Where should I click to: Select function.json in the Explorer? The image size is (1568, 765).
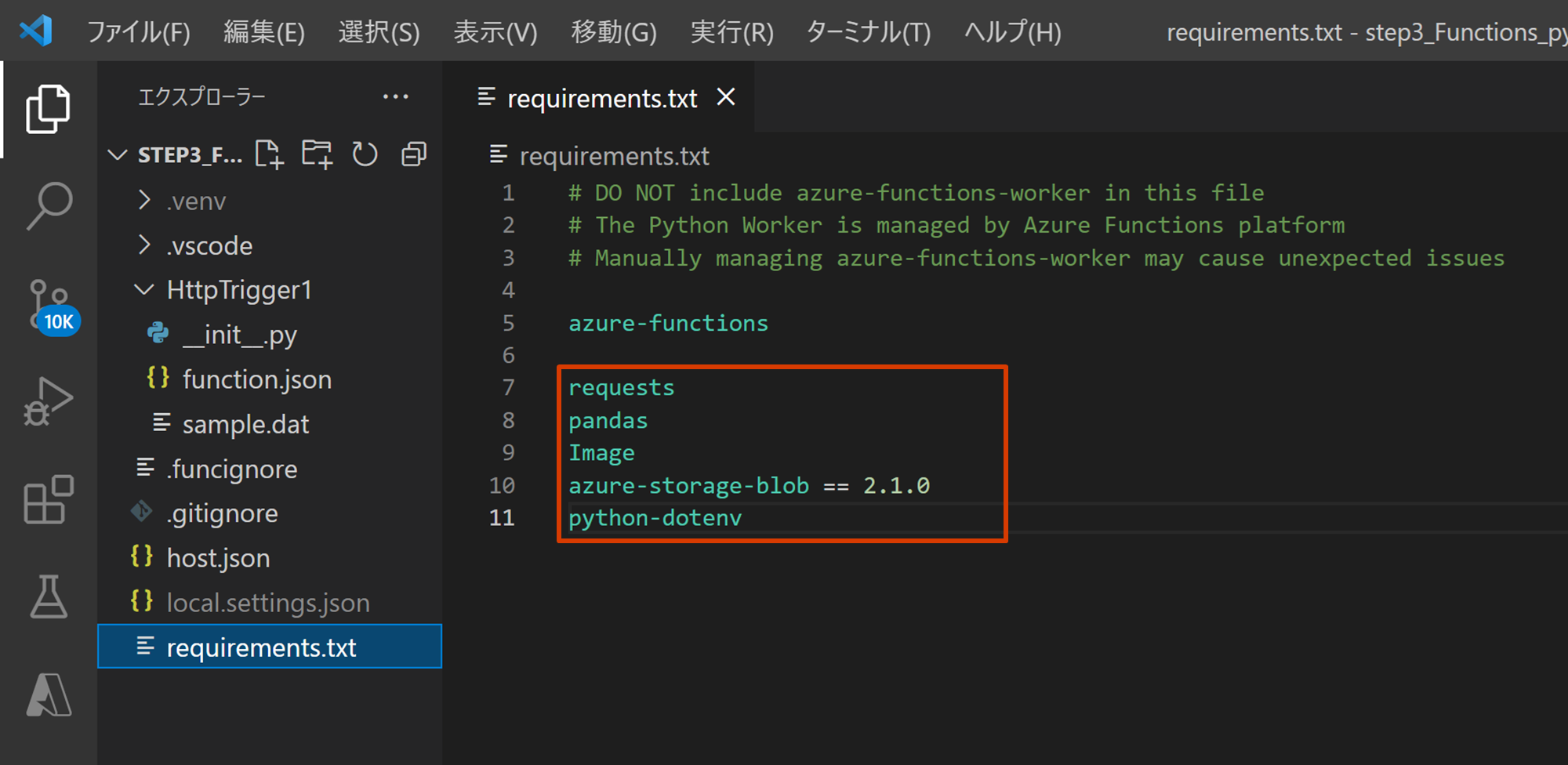tap(257, 379)
